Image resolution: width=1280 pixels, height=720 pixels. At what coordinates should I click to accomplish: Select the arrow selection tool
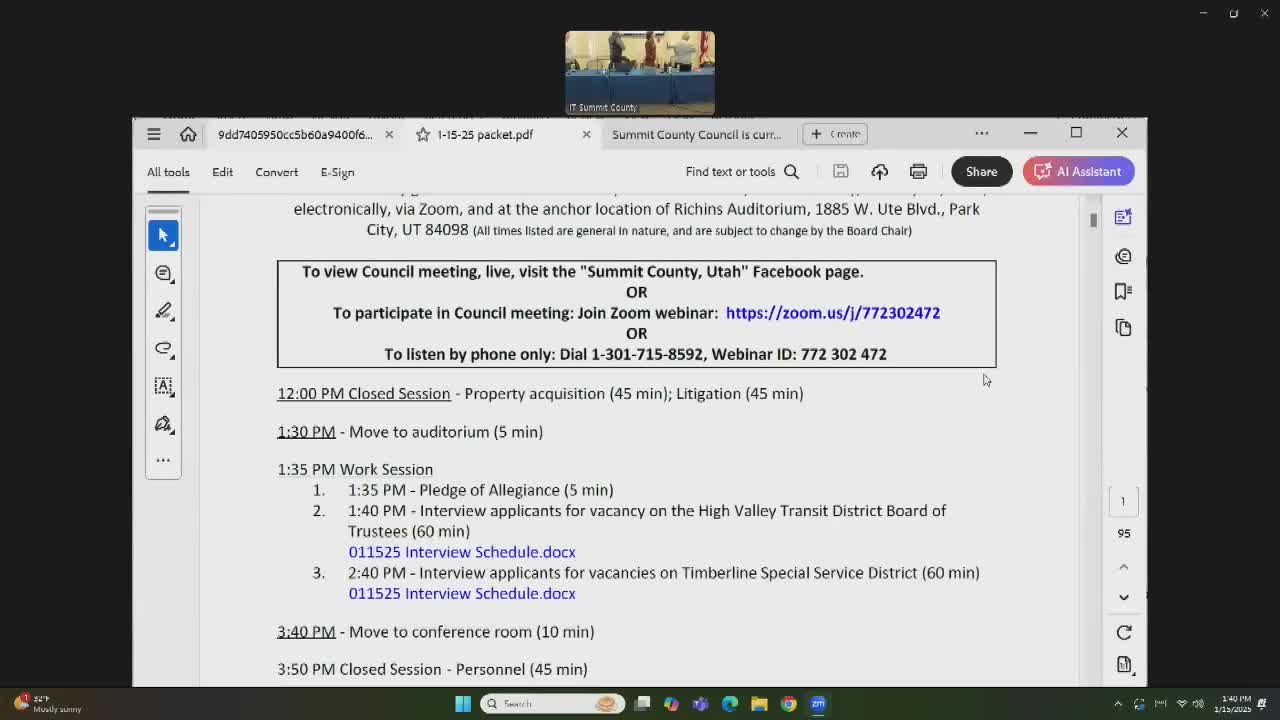pos(163,235)
